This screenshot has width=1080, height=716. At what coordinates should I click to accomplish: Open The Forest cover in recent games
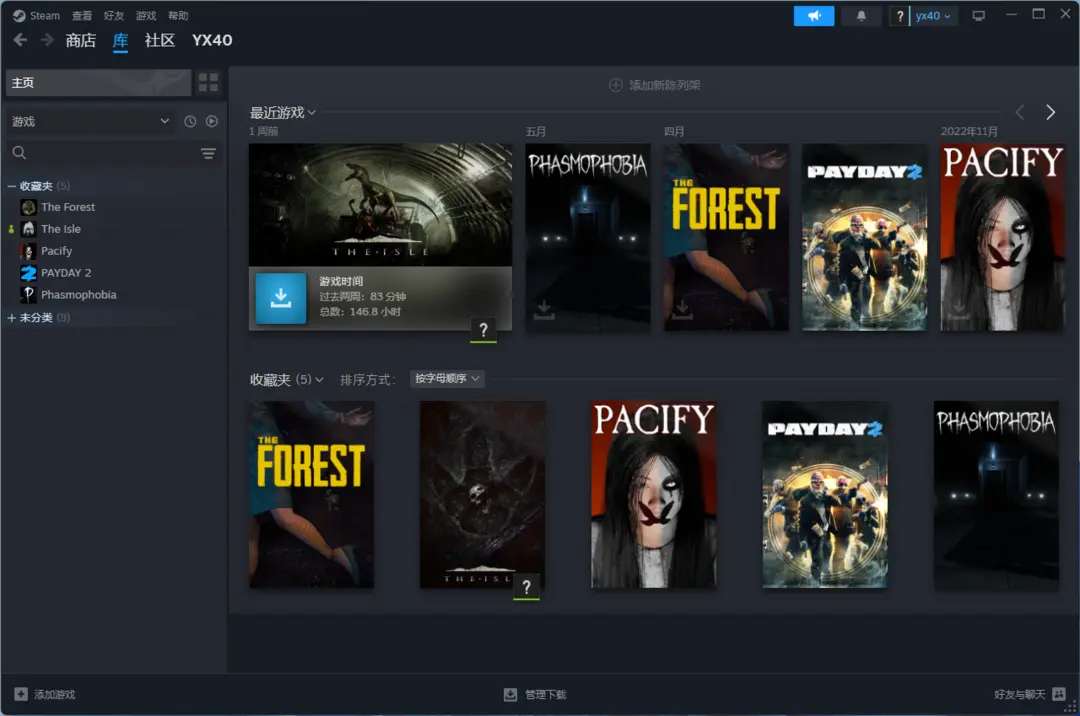[726, 237]
